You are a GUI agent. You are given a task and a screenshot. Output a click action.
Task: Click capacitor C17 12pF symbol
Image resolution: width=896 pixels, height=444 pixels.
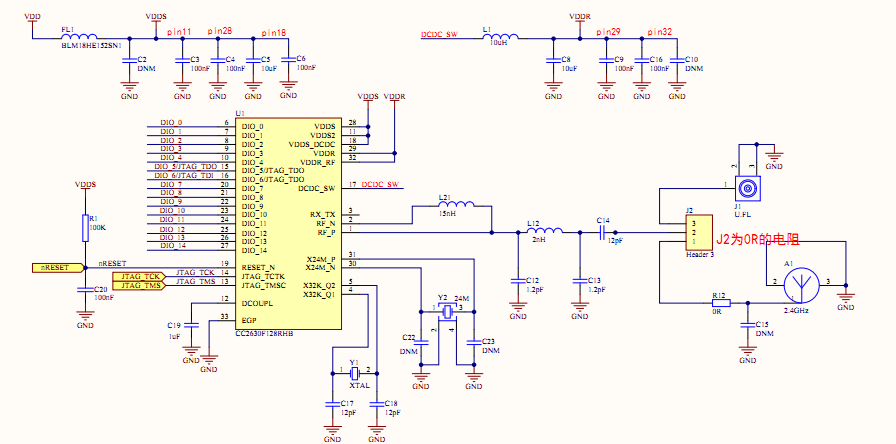(x=332, y=403)
